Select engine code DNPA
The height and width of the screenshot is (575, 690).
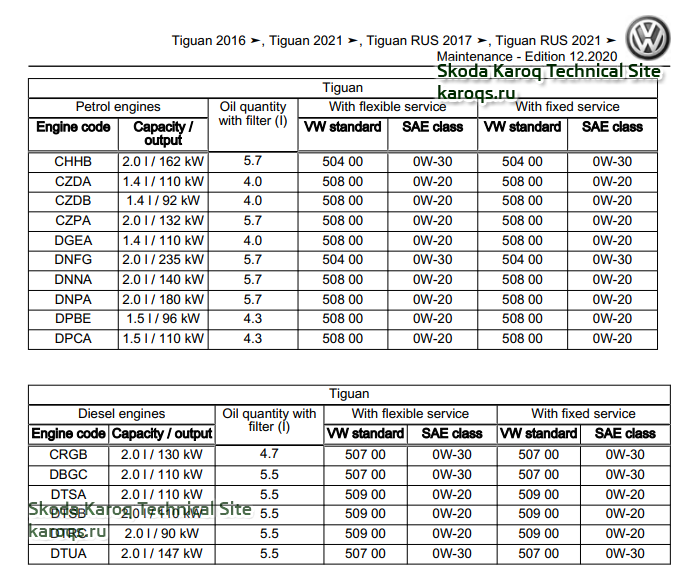coord(73,299)
